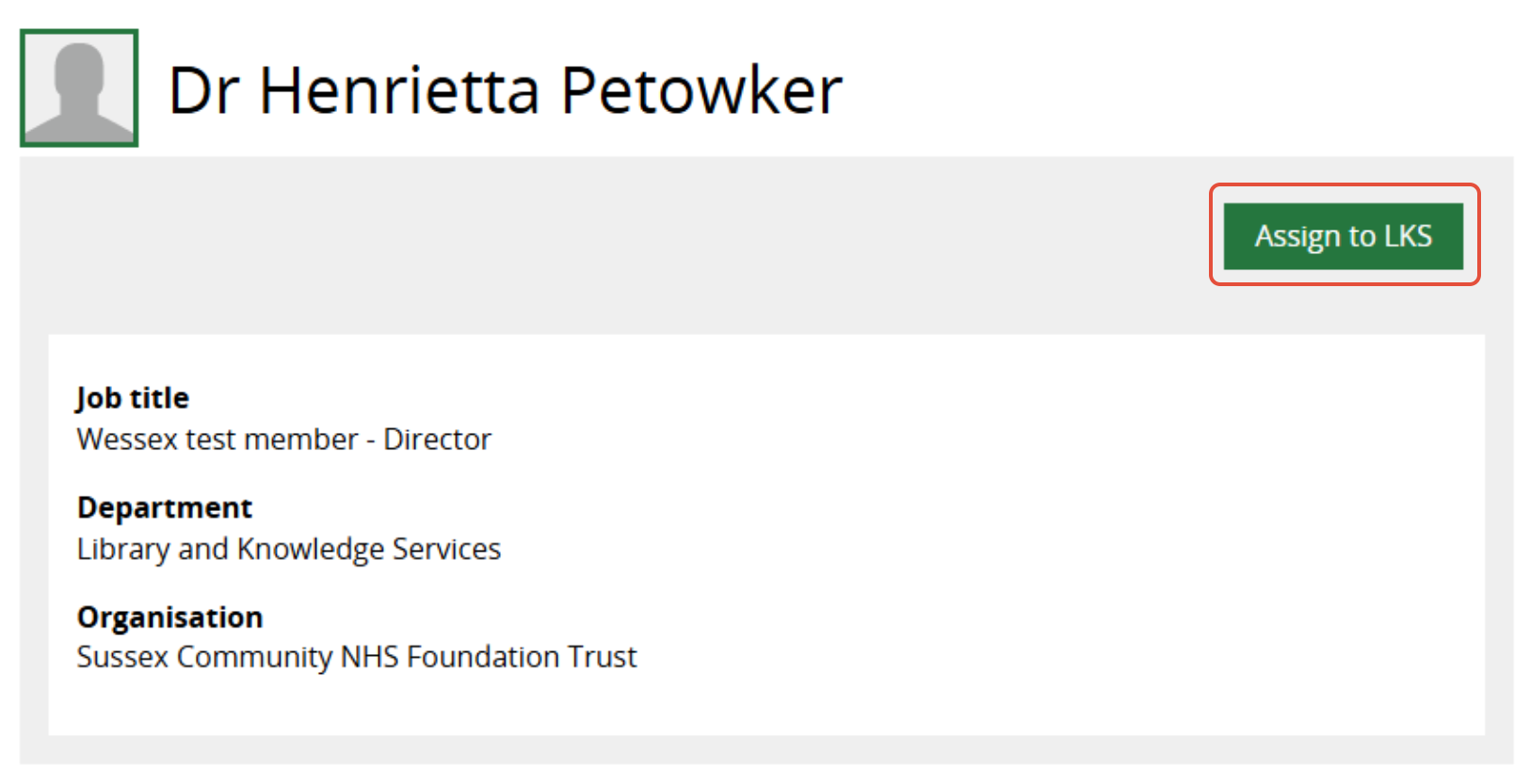Select the Wessex test member - Director text
The width and height of the screenshot is (1530, 784).
click(x=284, y=440)
